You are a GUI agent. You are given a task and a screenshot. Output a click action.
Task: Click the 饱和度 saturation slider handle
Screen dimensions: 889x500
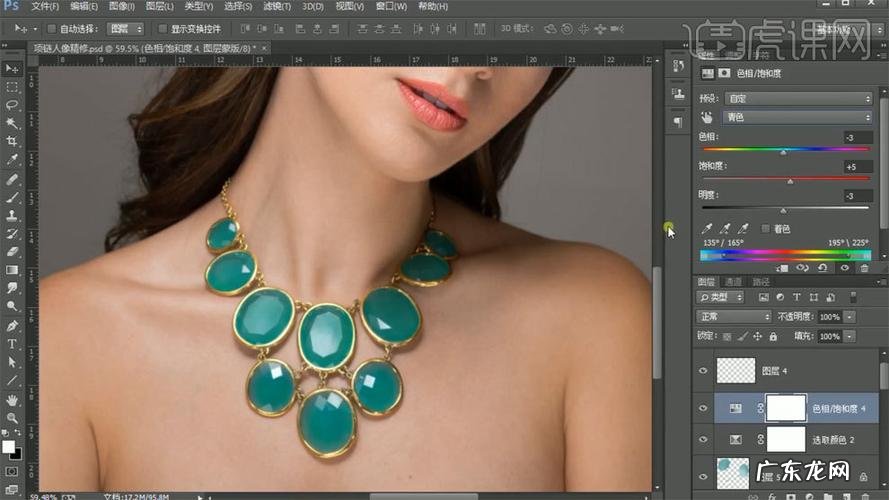tap(790, 181)
